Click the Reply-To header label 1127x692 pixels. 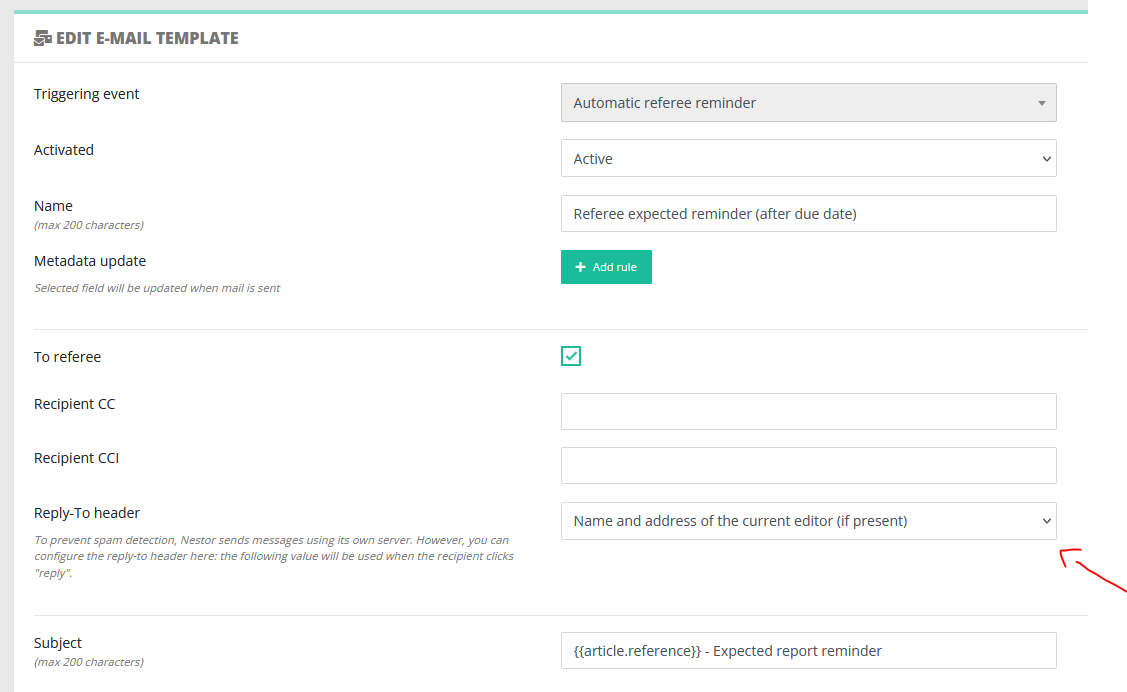coord(87,513)
